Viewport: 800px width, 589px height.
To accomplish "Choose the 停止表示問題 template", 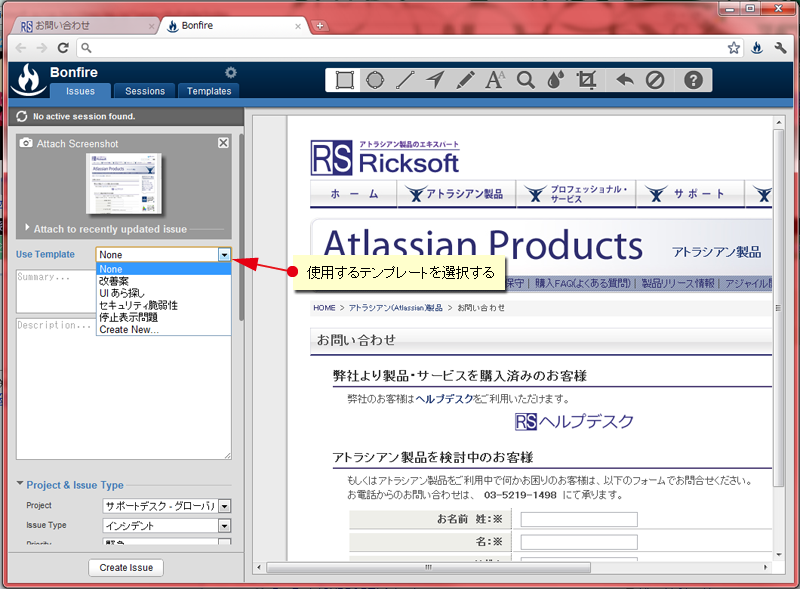I will click(x=163, y=317).
